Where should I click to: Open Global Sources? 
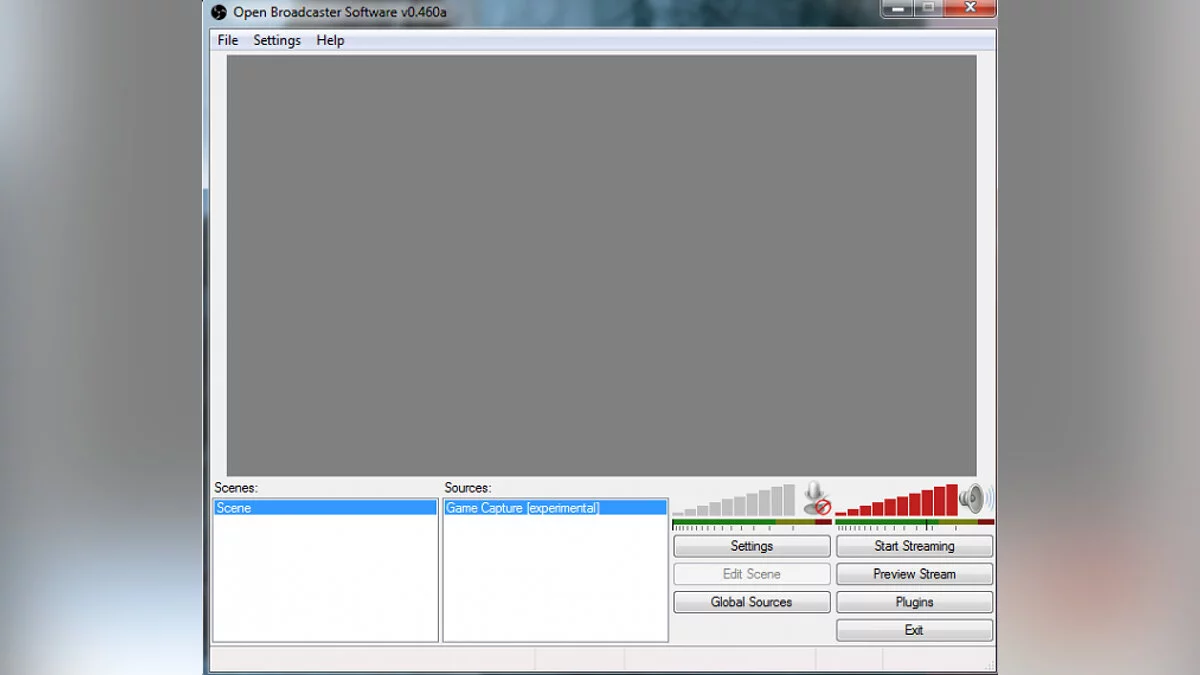coord(751,602)
